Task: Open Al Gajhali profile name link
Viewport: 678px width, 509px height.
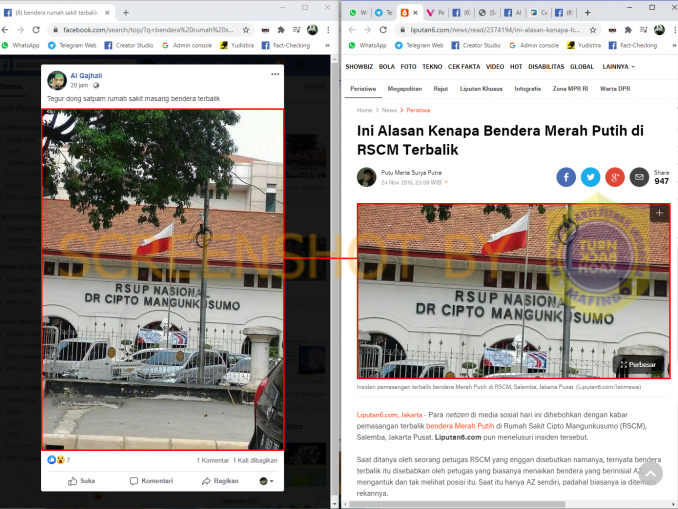Action: [x=86, y=76]
